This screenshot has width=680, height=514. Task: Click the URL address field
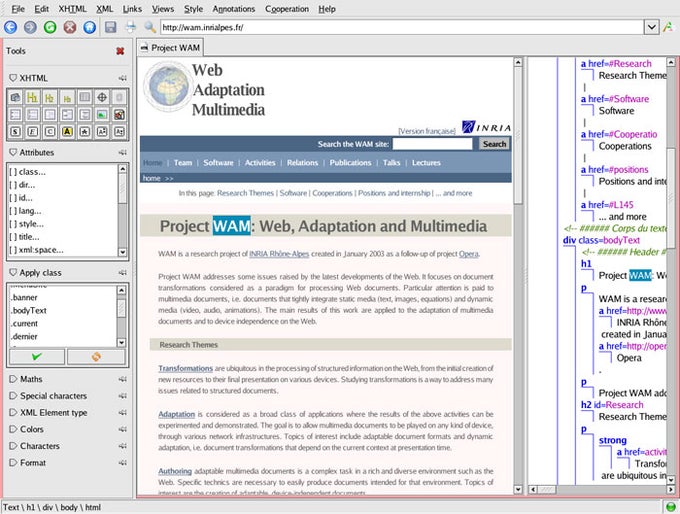[402, 27]
